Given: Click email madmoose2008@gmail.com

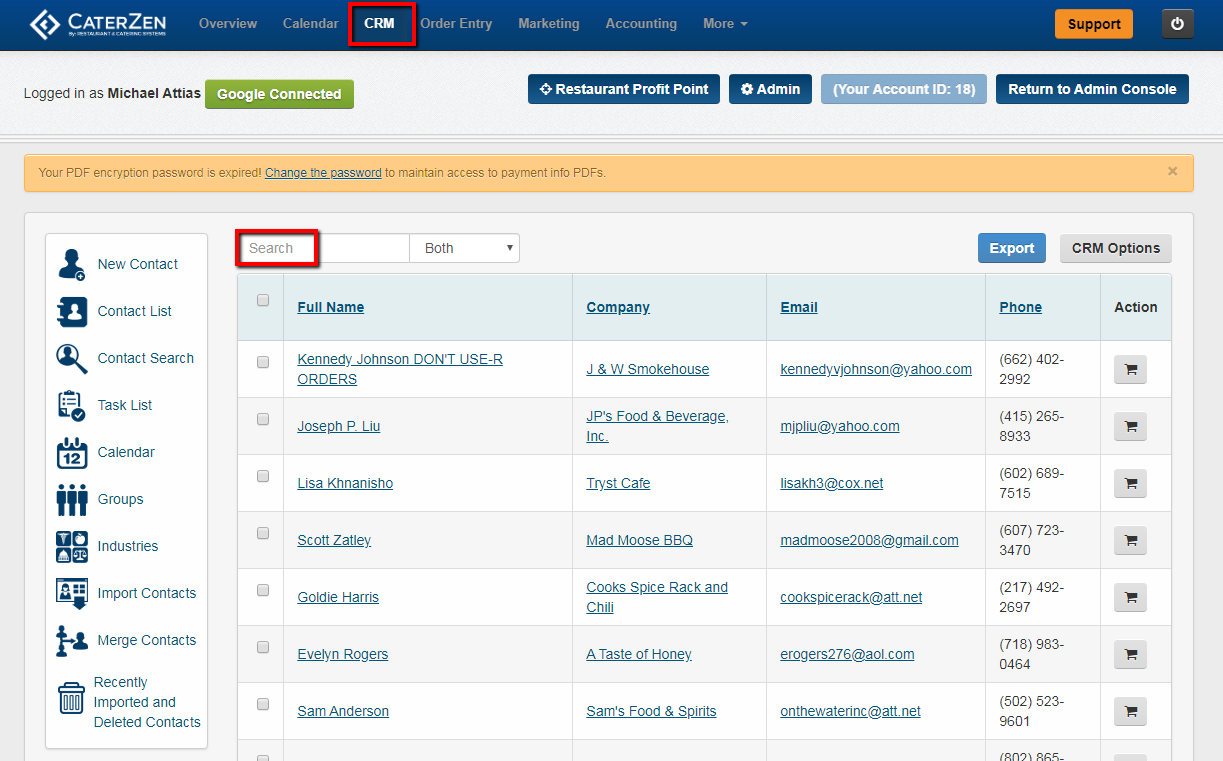Looking at the screenshot, I should point(870,540).
